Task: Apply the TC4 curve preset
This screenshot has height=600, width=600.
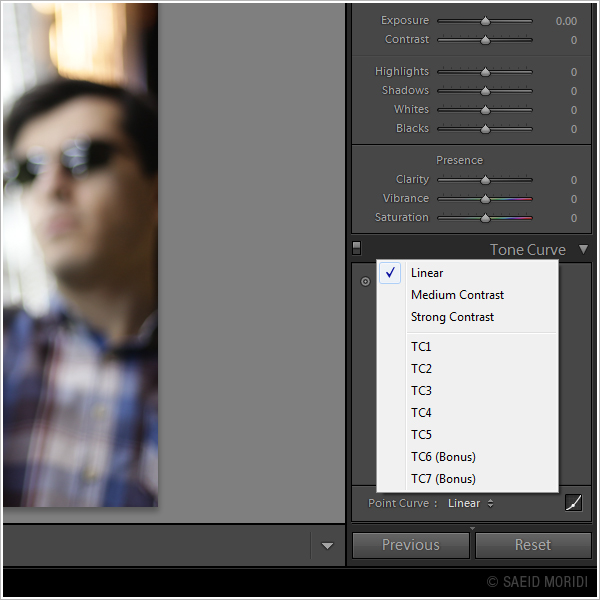Action: [421, 413]
